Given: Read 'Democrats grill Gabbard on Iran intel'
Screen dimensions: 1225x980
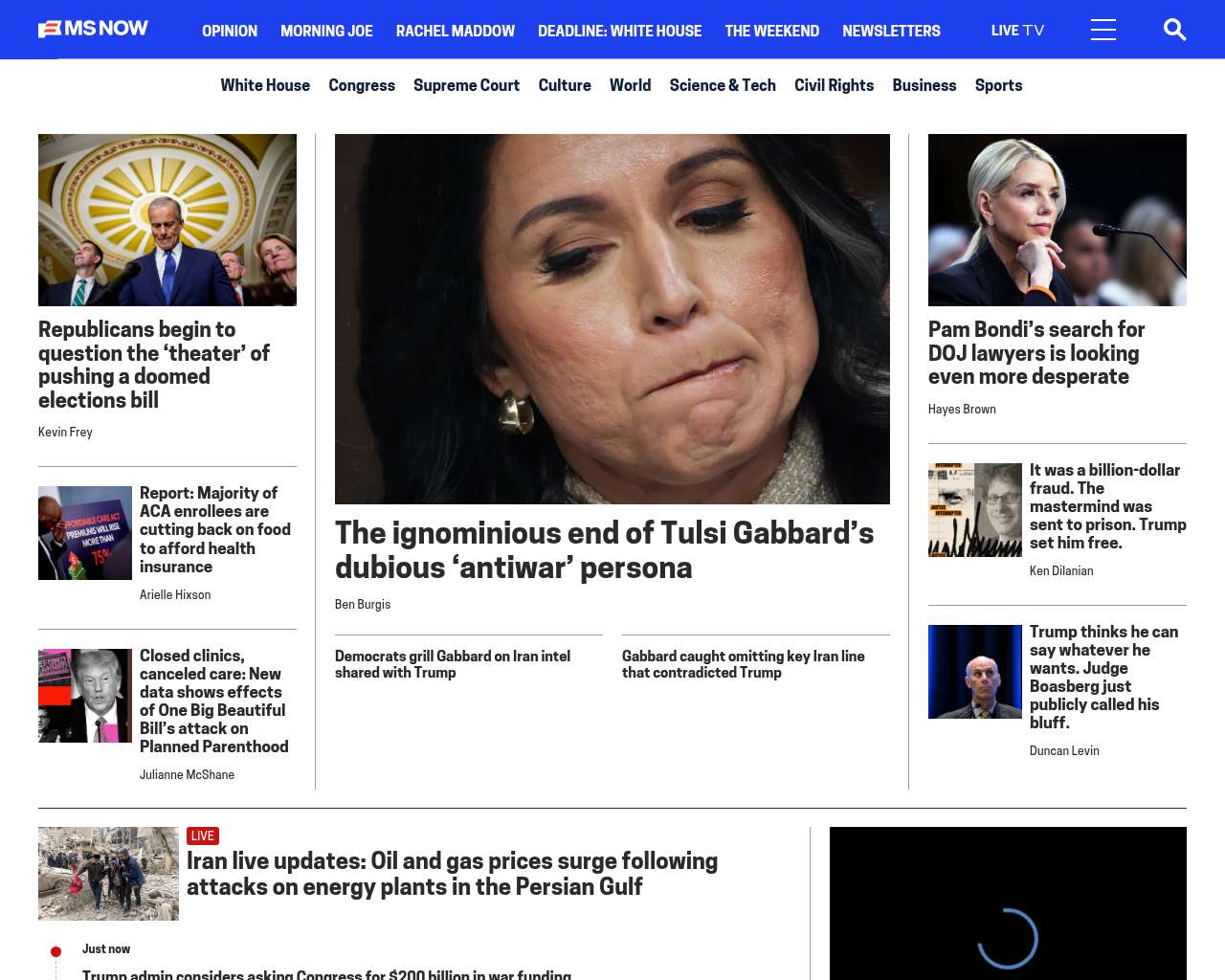Looking at the screenshot, I should [x=453, y=664].
